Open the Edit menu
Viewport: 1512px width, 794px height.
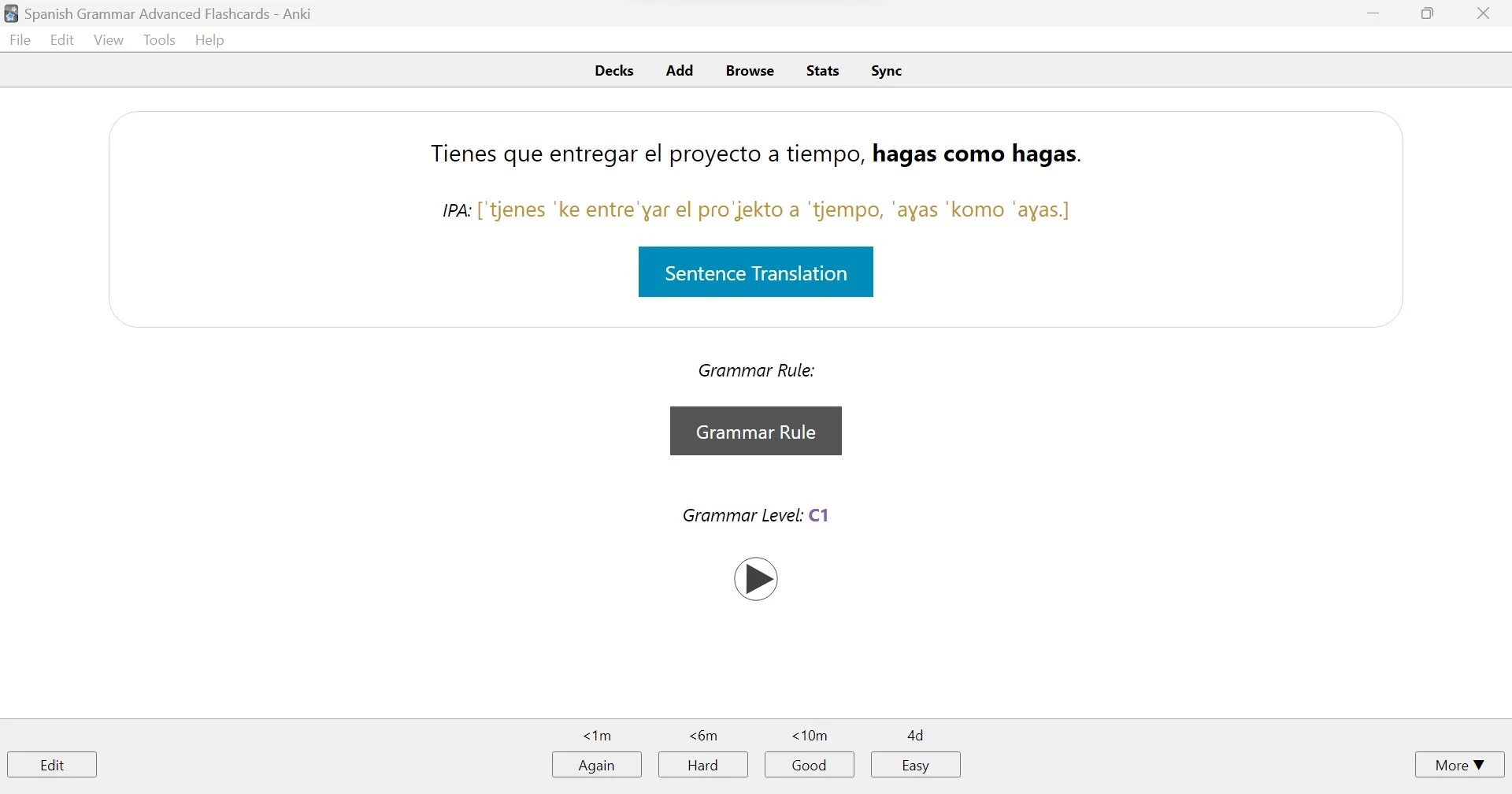click(61, 39)
